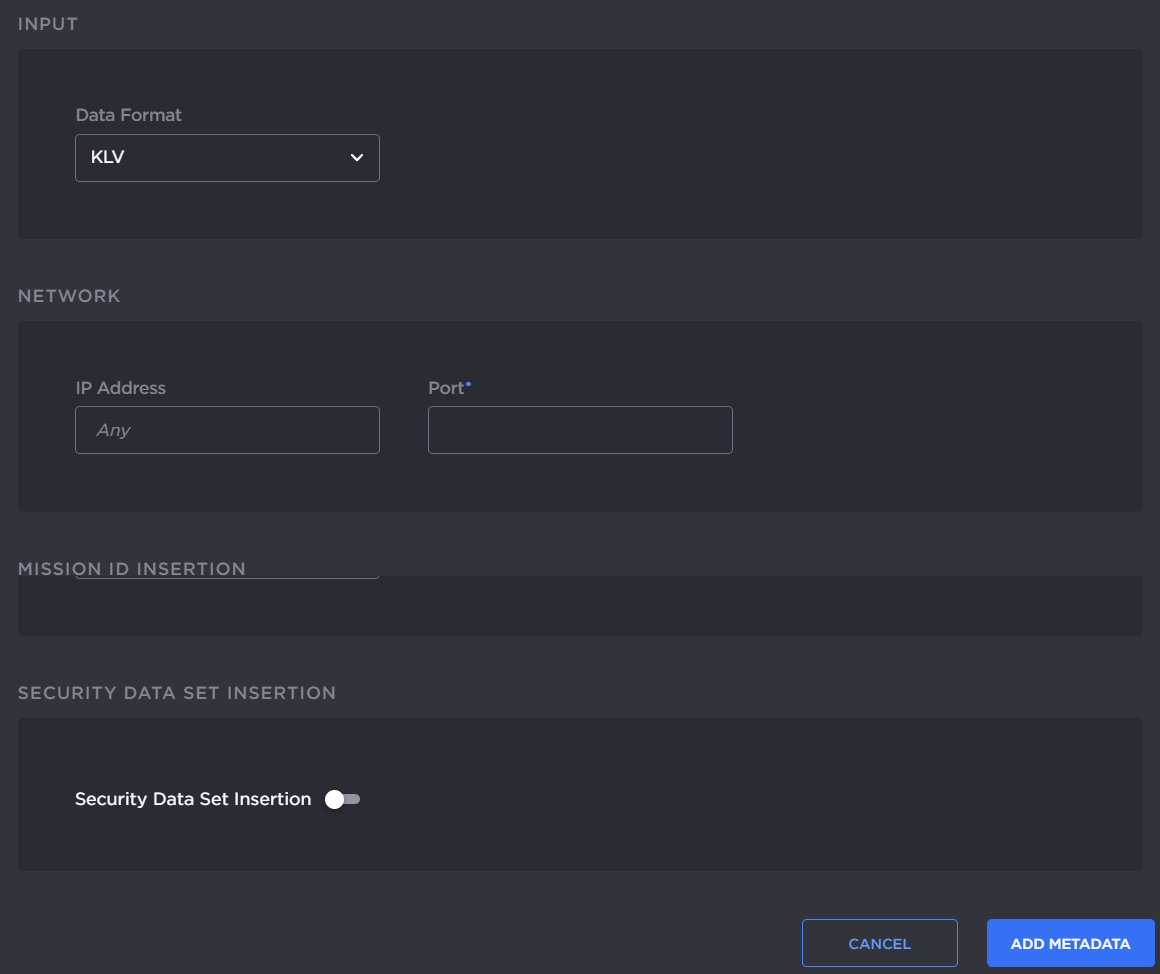Image resolution: width=1160 pixels, height=974 pixels.
Task: Click the KLV value text in dropdown
Action: pos(107,158)
